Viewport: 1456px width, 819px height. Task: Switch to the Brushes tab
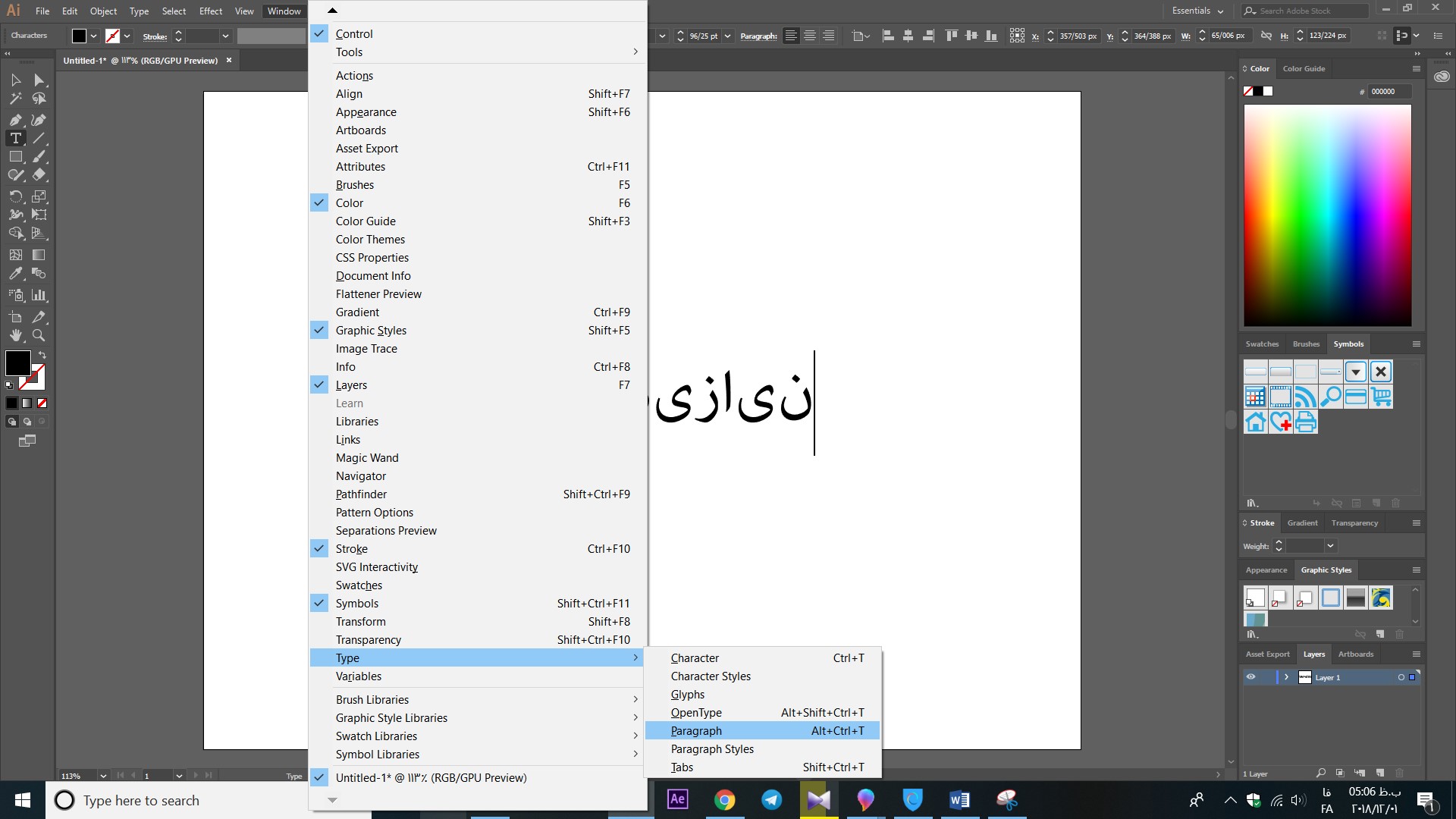pos(1305,344)
